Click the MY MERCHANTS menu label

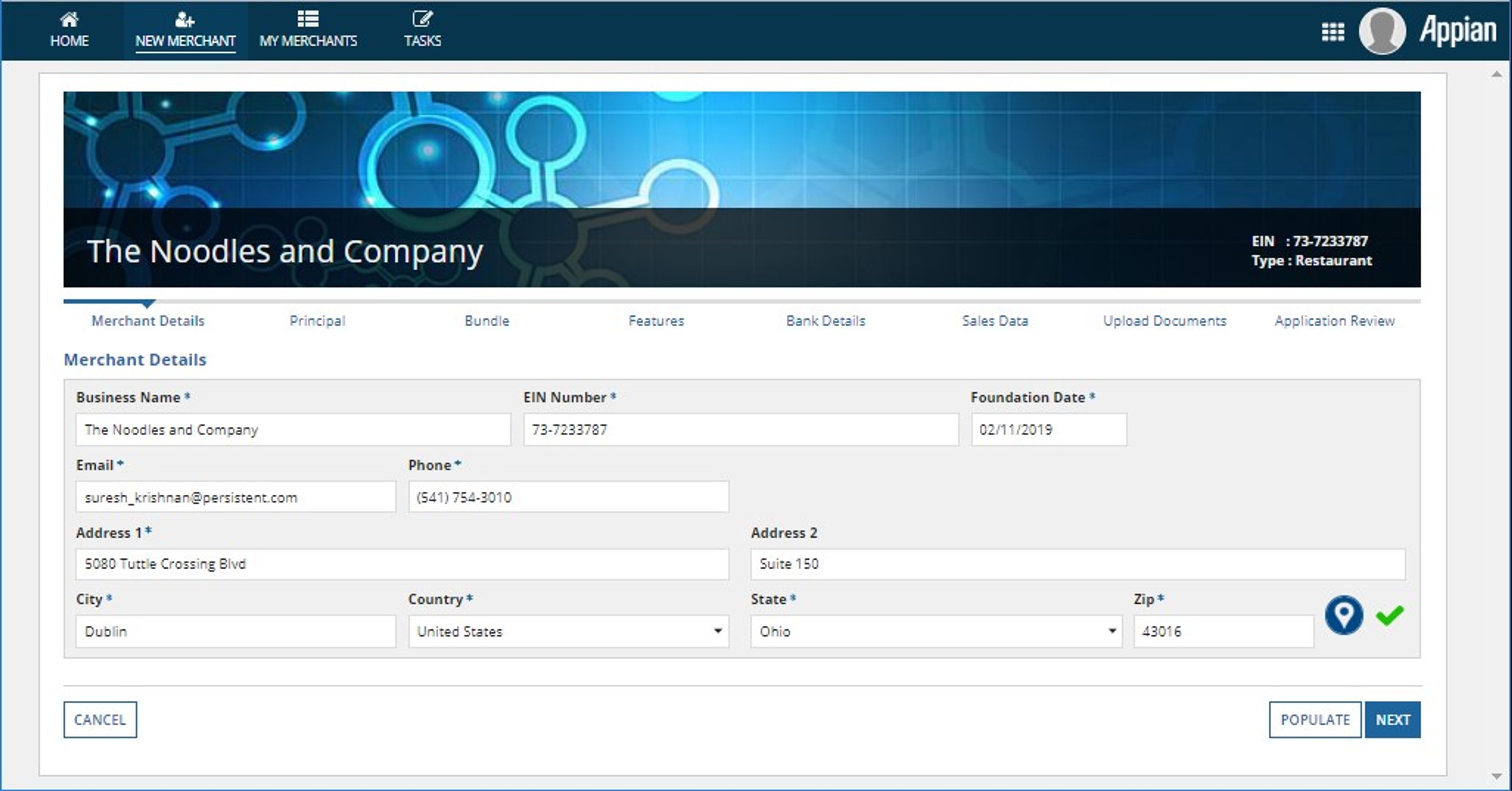pyautogui.click(x=308, y=41)
